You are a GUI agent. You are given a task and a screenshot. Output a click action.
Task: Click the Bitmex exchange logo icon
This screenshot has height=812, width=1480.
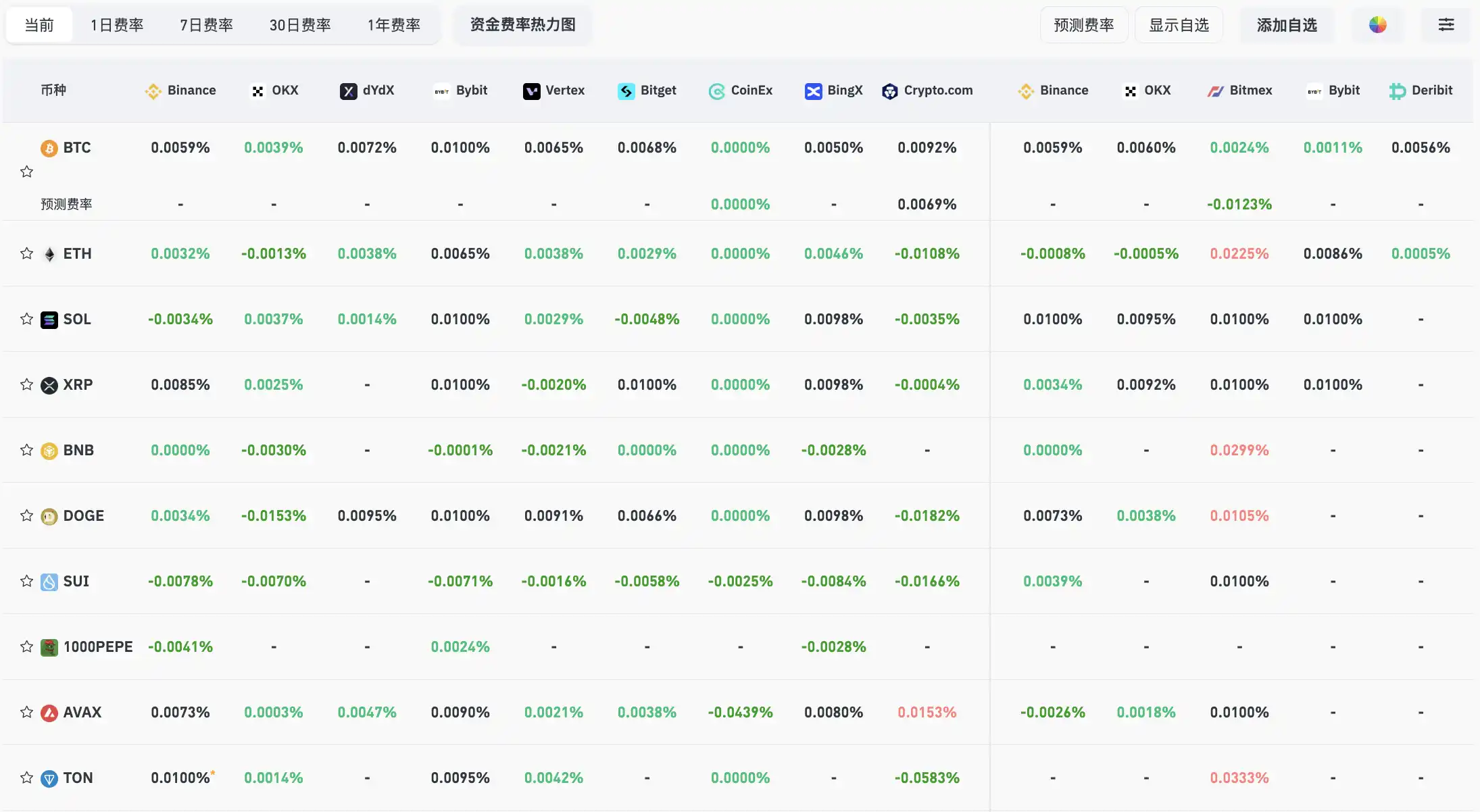coord(1215,91)
